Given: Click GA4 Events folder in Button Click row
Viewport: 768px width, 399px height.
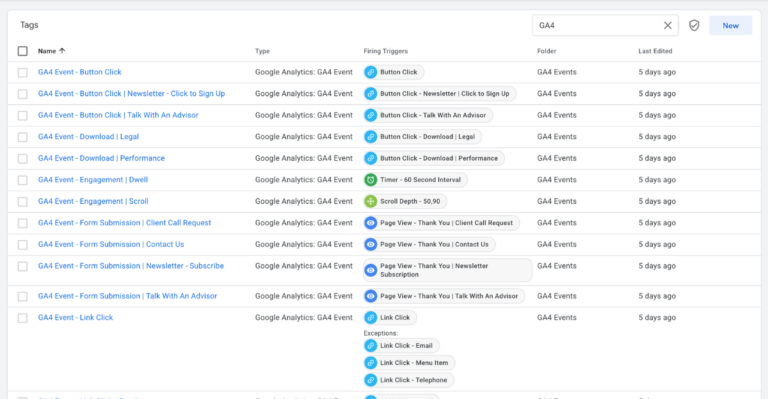Looking at the screenshot, I should 556,72.
